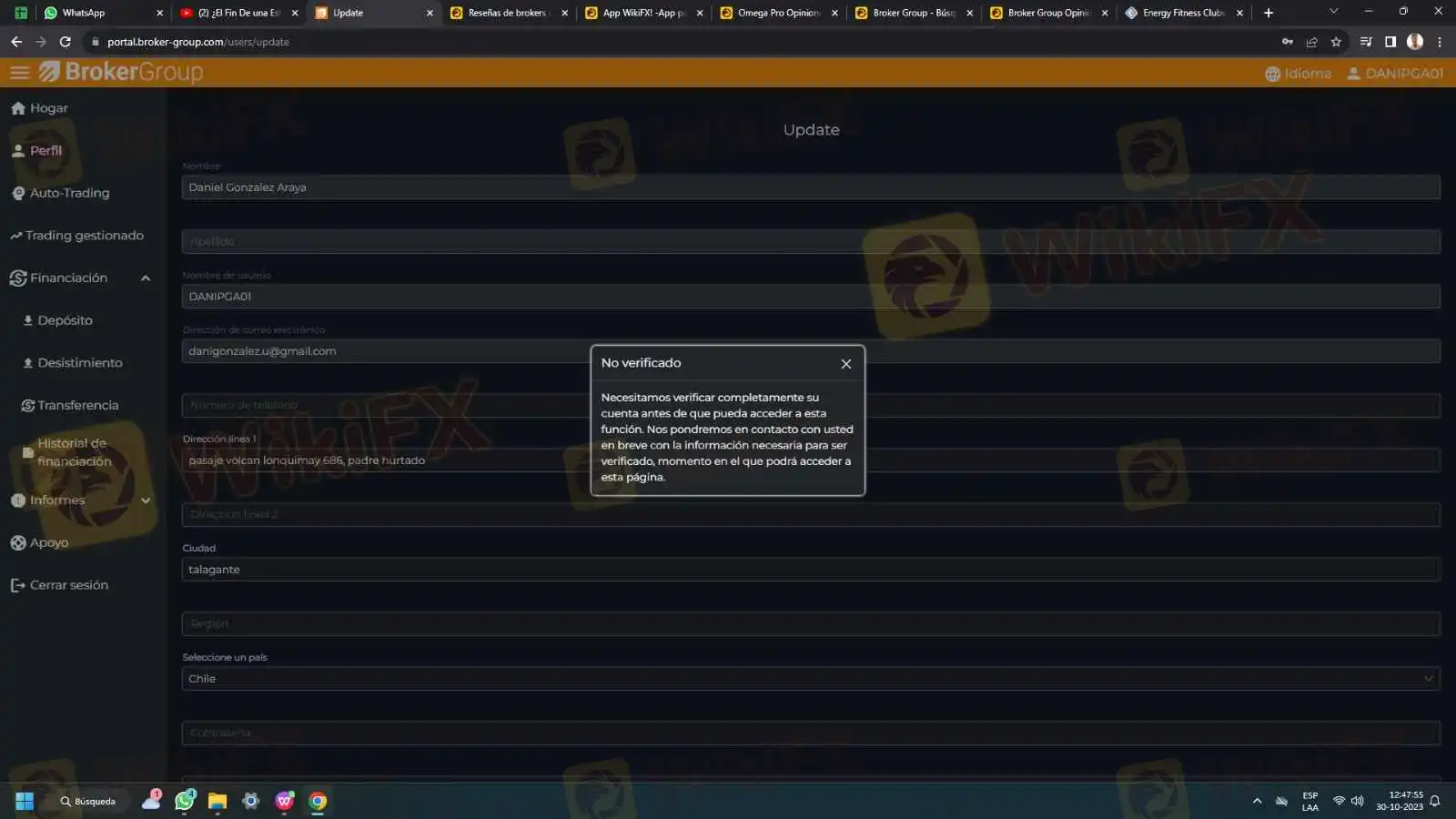Screen dimensions: 1456x819
Task: Expand the Informes submenu
Action: (x=146, y=500)
